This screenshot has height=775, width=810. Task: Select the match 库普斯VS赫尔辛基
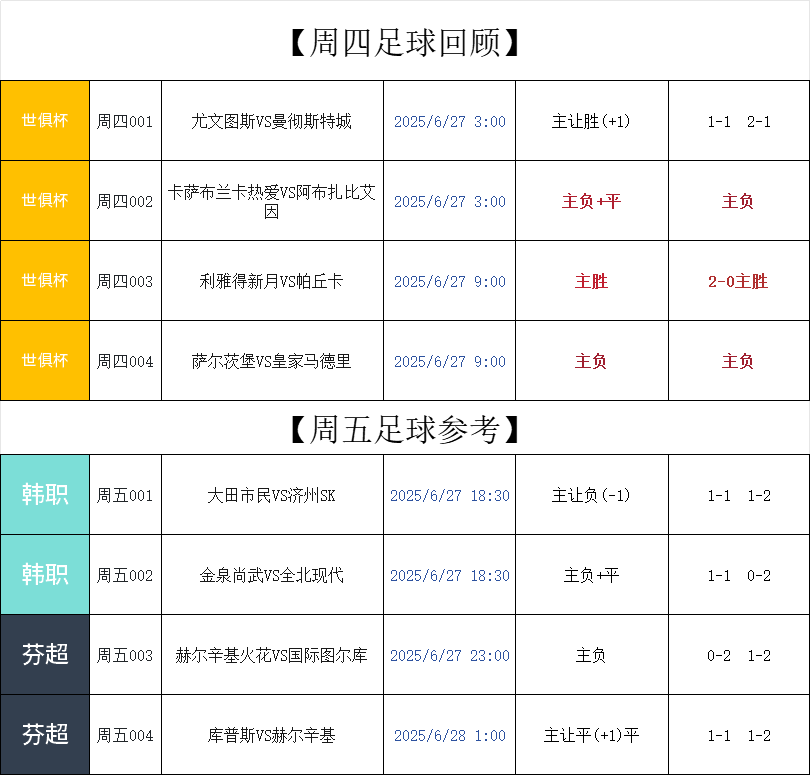272,734
